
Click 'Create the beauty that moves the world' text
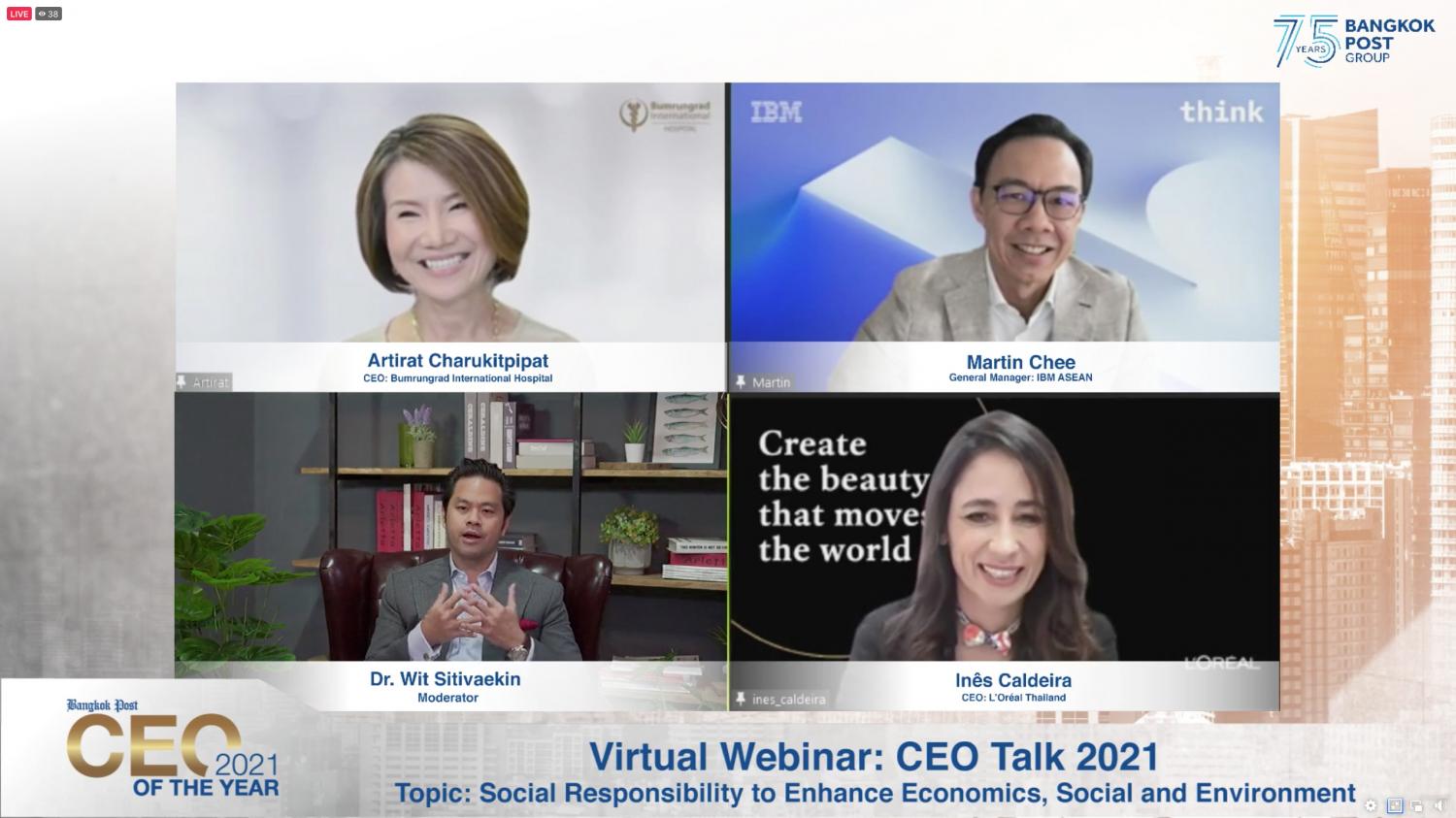click(x=843, y=496)
